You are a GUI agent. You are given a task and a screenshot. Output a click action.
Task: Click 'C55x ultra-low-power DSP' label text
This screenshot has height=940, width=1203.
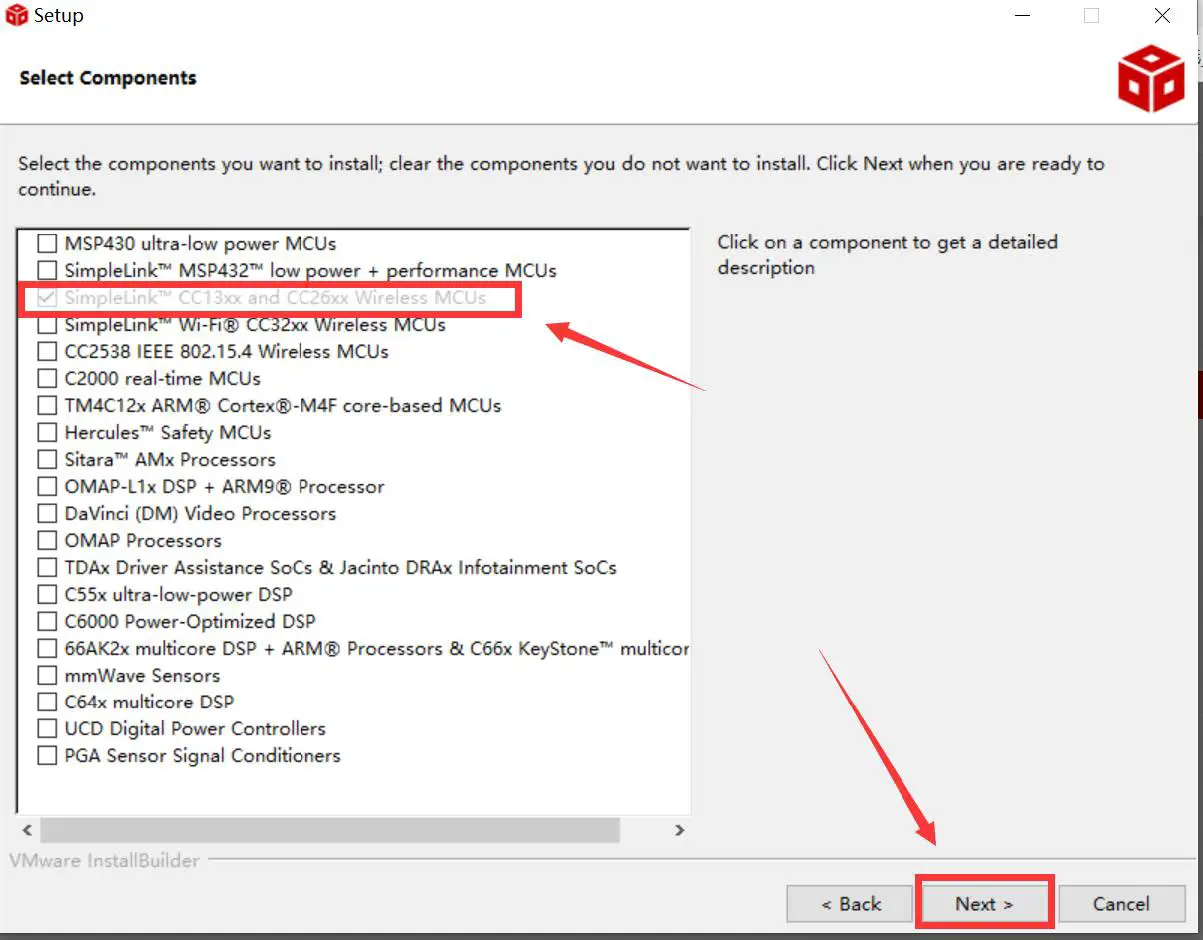178,594
